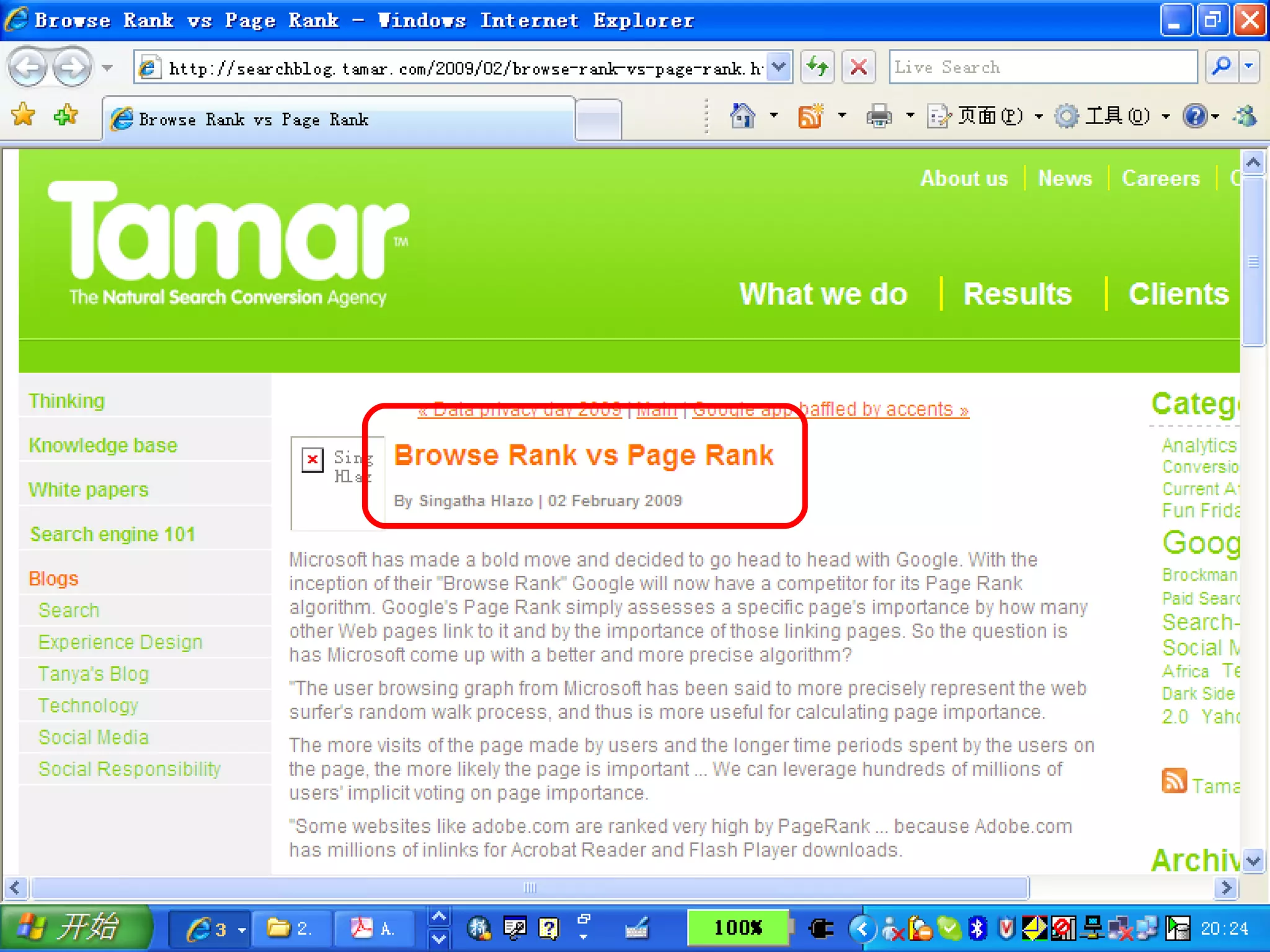Viewport: 1270px width, 952px height.
Task: Open White papers sidebar link
Action: (x=89, y=490)
